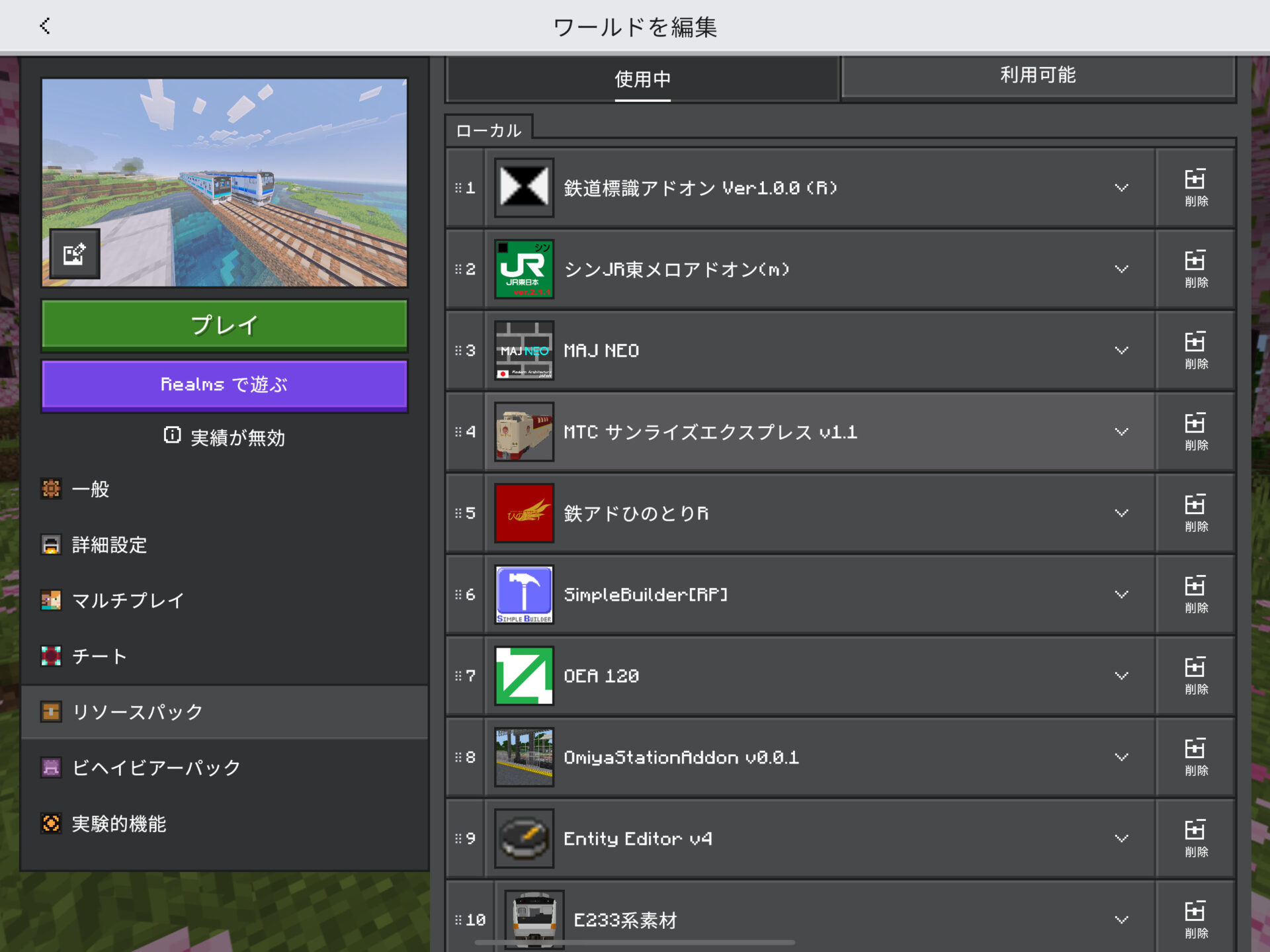The height and width of the screenshot is (952, 1270).
Task: Click the Entity Editor v4 pack icon
Action: (524, 838)
